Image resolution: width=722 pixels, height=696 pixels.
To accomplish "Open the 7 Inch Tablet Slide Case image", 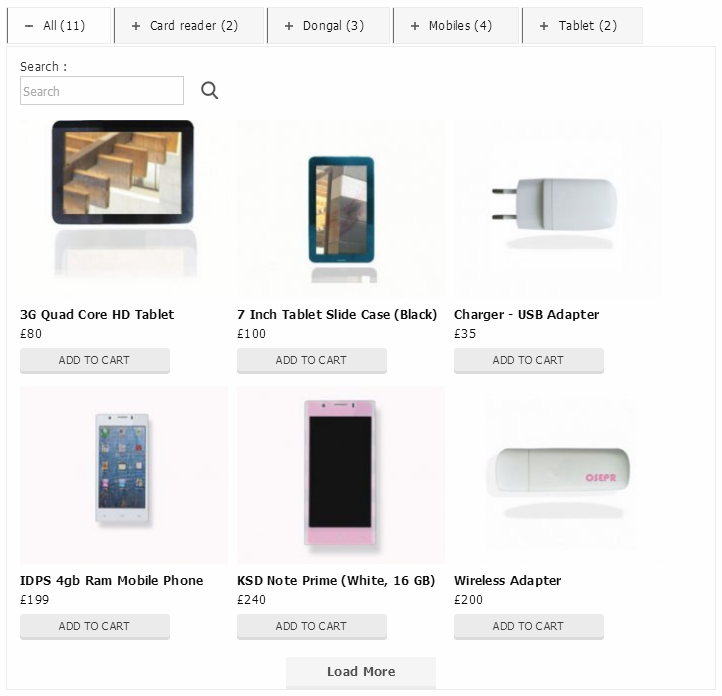I will tap(341, 209).
